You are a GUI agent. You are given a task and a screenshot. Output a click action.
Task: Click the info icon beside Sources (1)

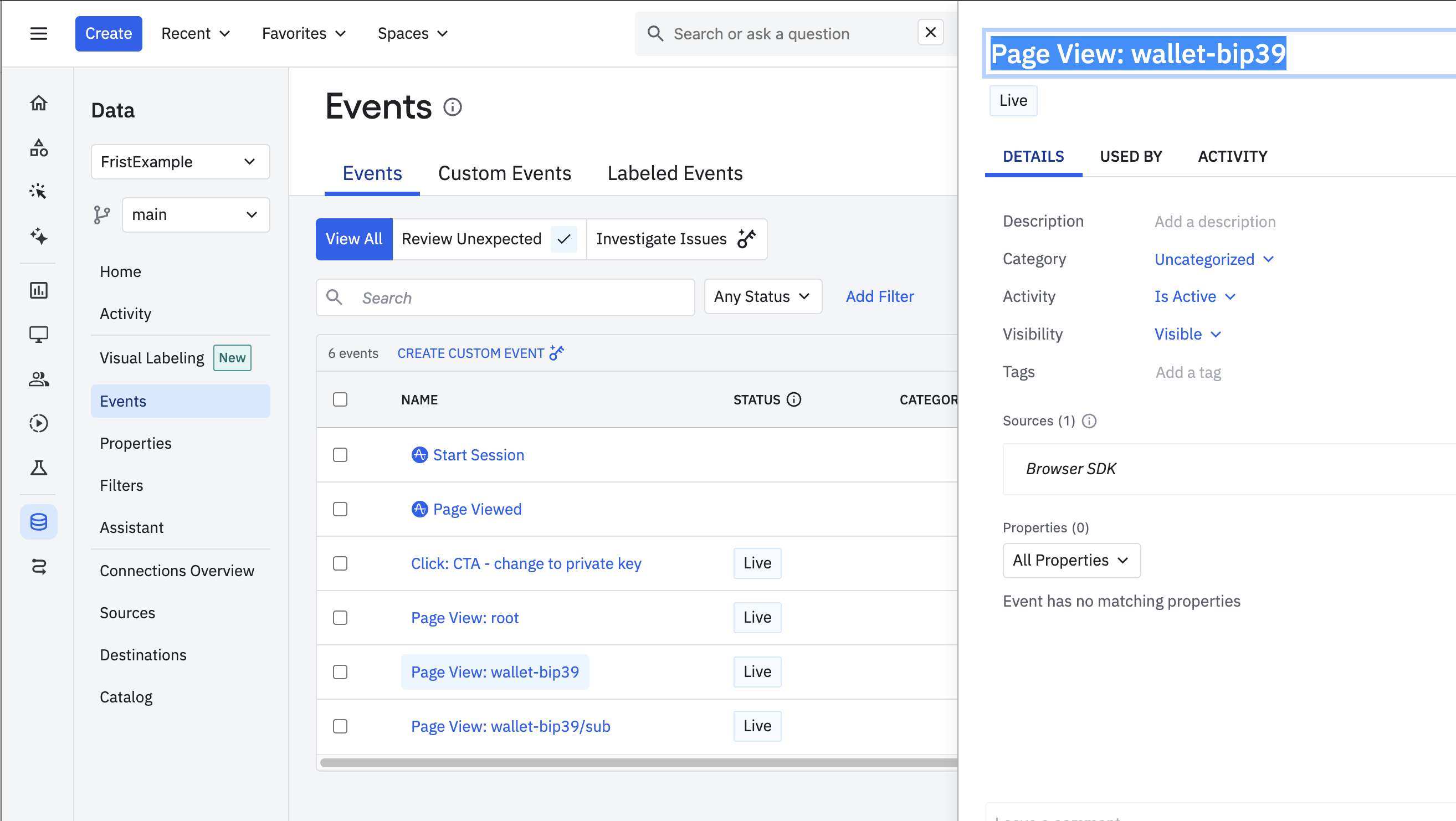click(x=1089, y=421)
